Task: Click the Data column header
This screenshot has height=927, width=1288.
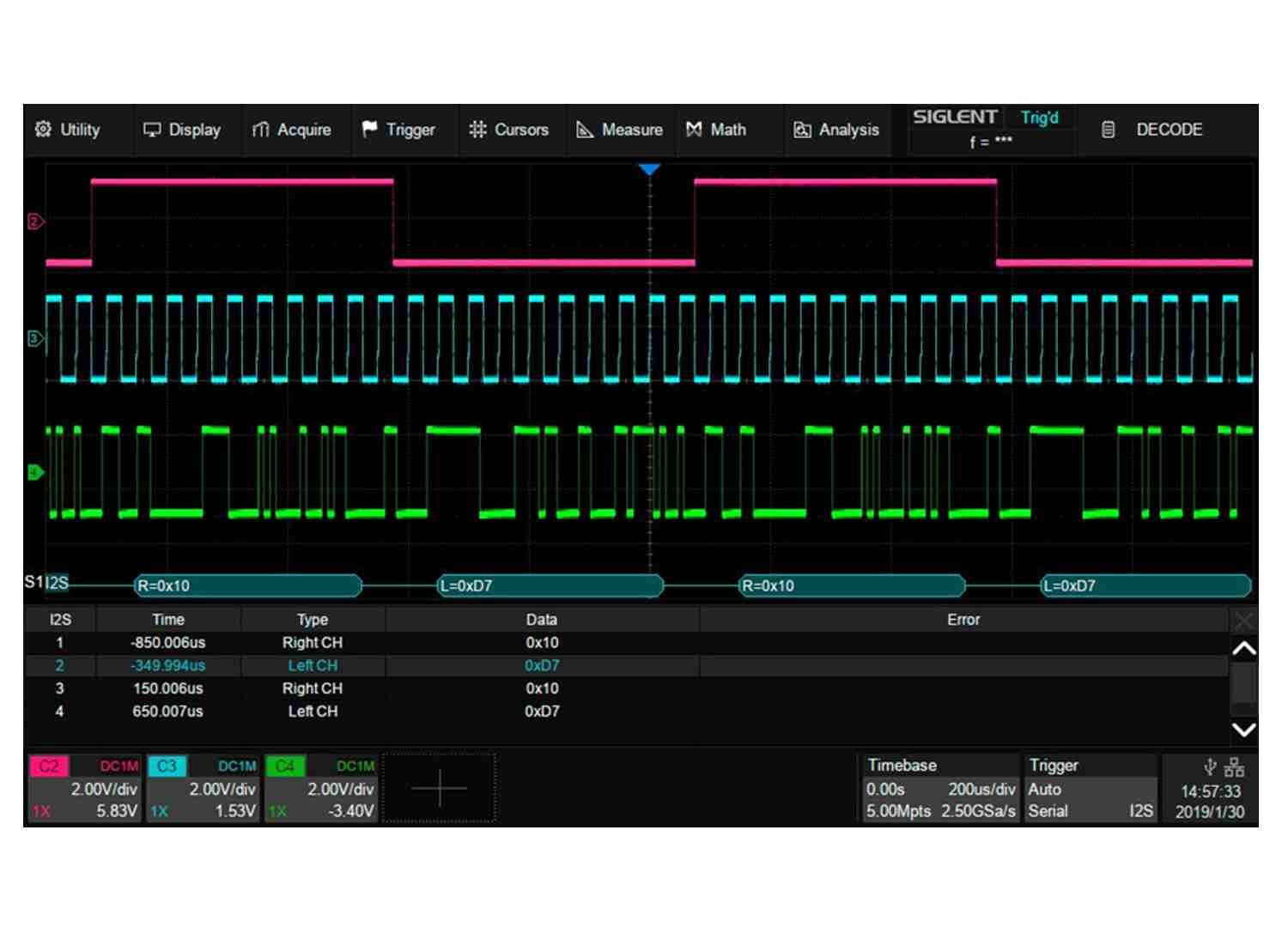Action: point(542,620)
